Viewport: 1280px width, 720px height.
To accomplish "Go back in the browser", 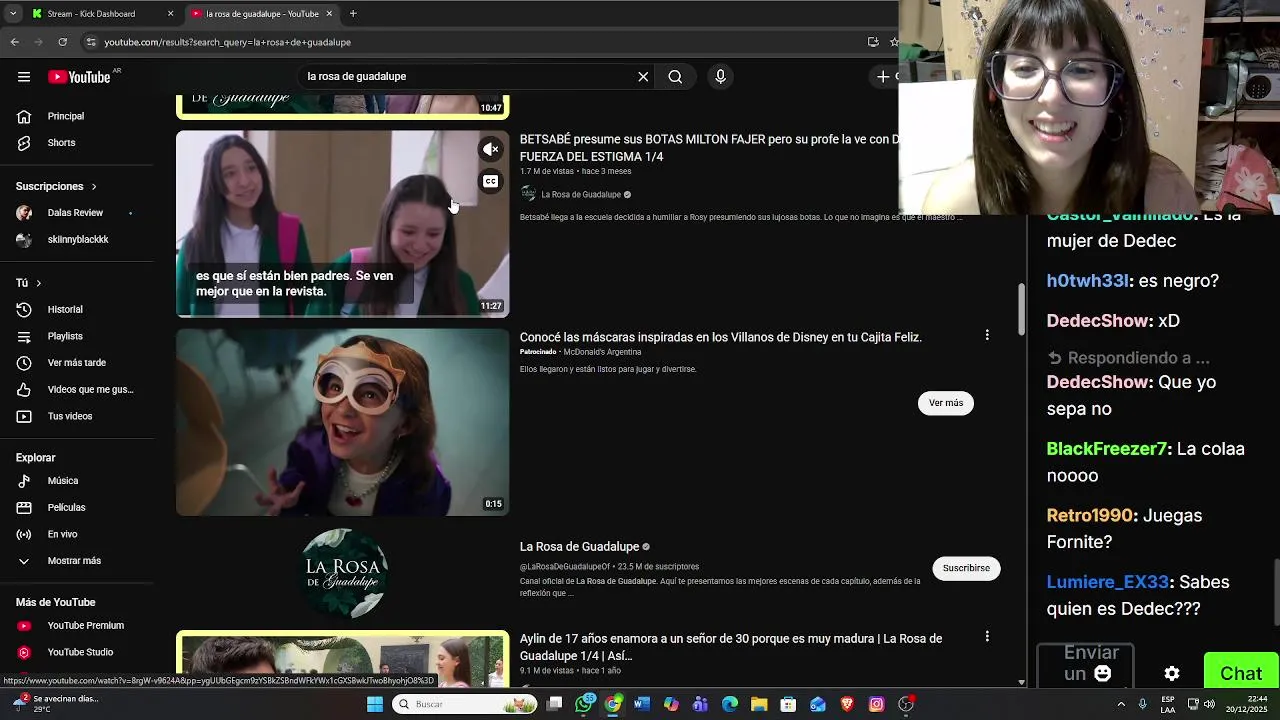I will coord(15,42).
